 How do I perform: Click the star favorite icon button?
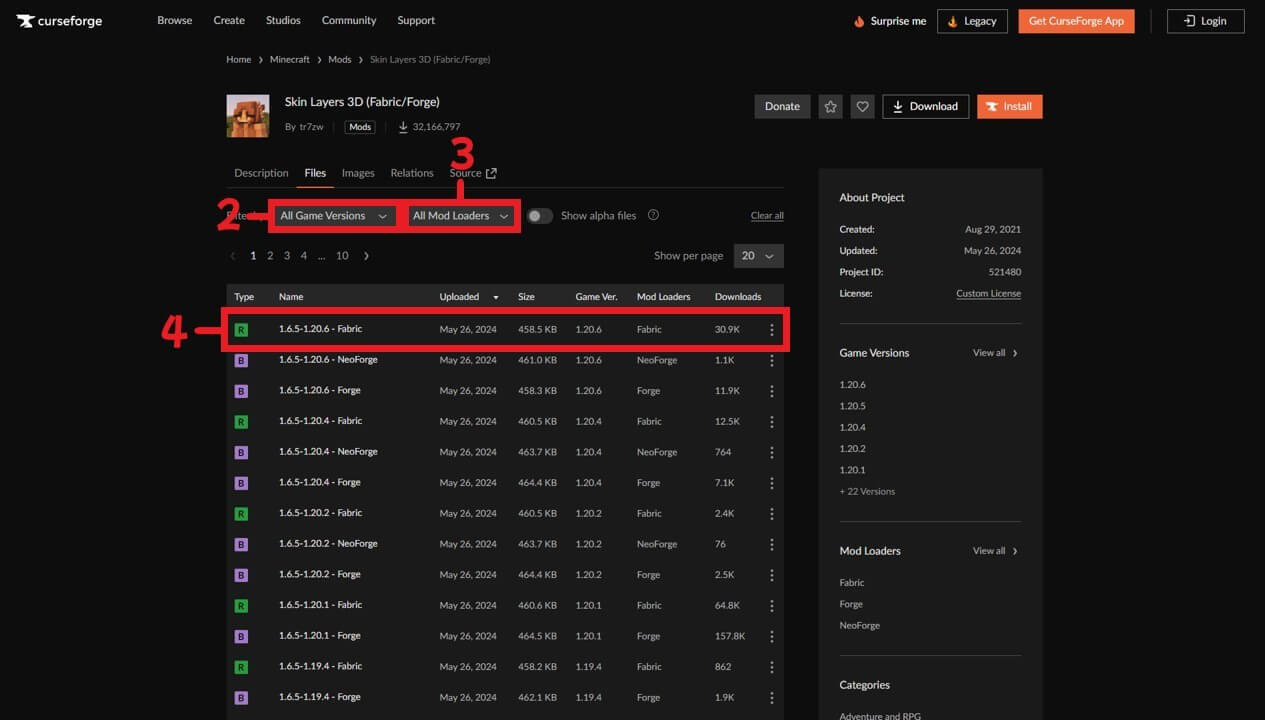(830, 106)
